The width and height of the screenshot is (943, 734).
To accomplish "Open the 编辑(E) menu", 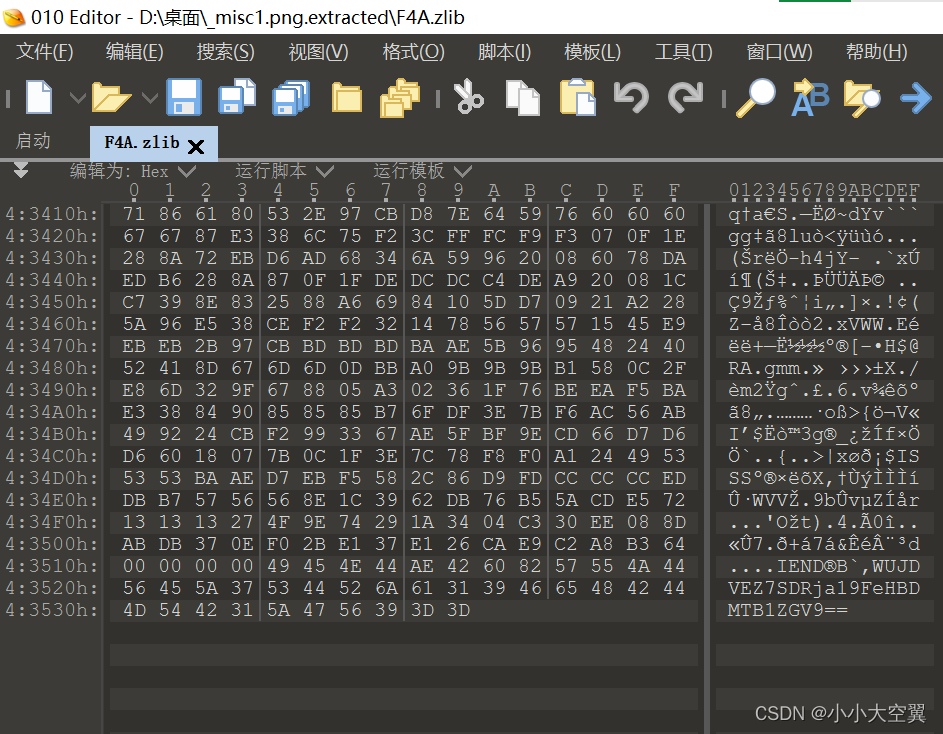I will click(135, 52).
